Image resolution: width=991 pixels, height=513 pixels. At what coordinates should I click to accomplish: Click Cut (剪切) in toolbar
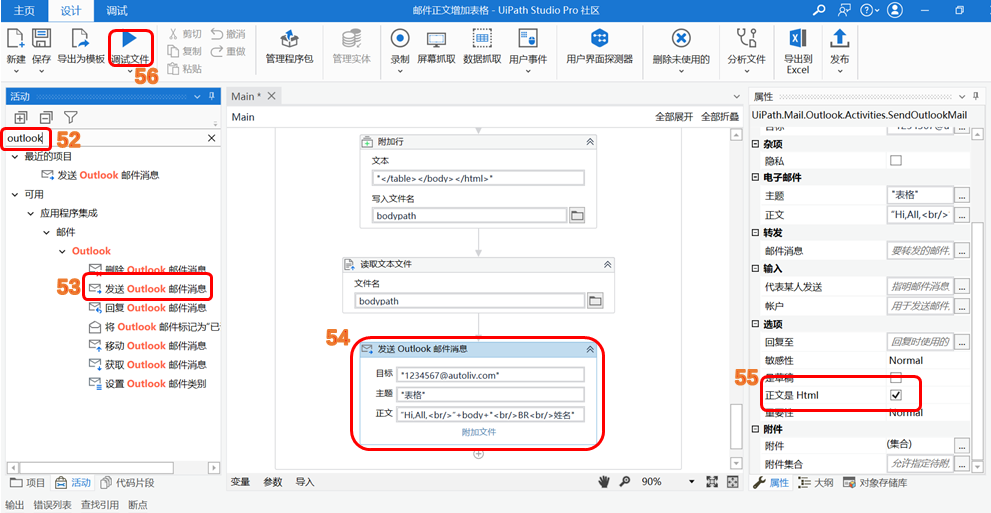[x=185, y=34]
